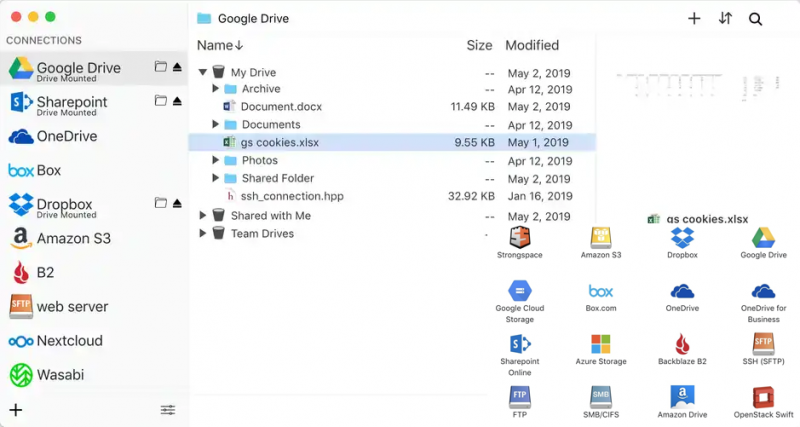This screenshot has height=427, width=800.
Task: Expand the Archive folder
Action: tap(215, 88)
